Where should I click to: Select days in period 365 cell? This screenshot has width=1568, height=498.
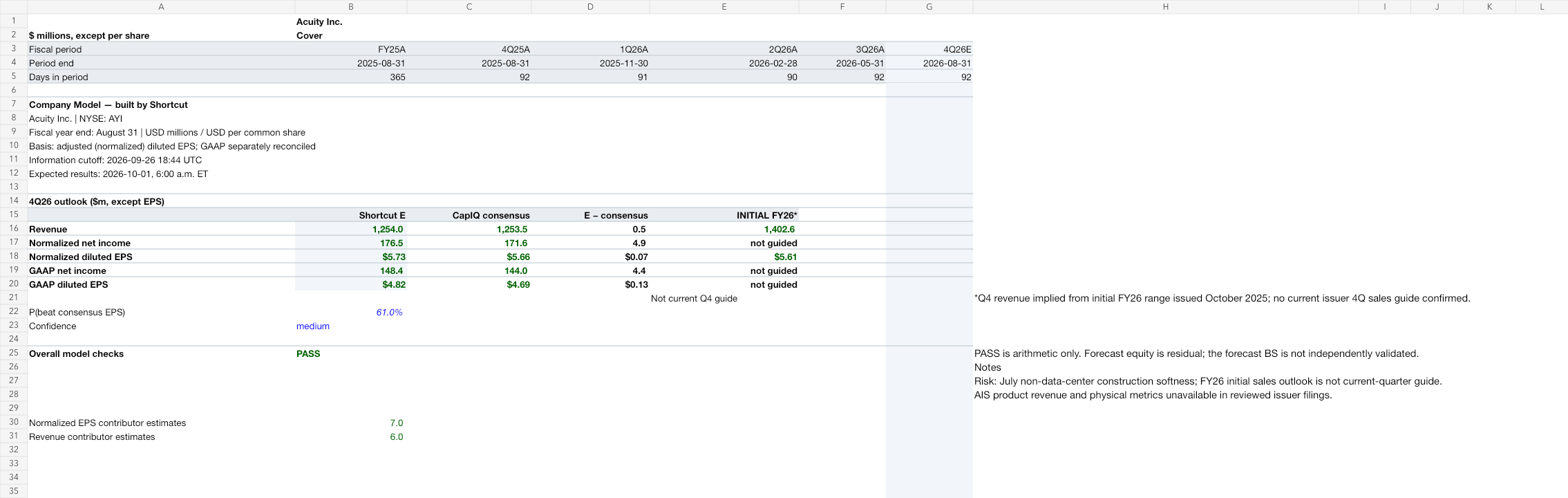(351, 77)
